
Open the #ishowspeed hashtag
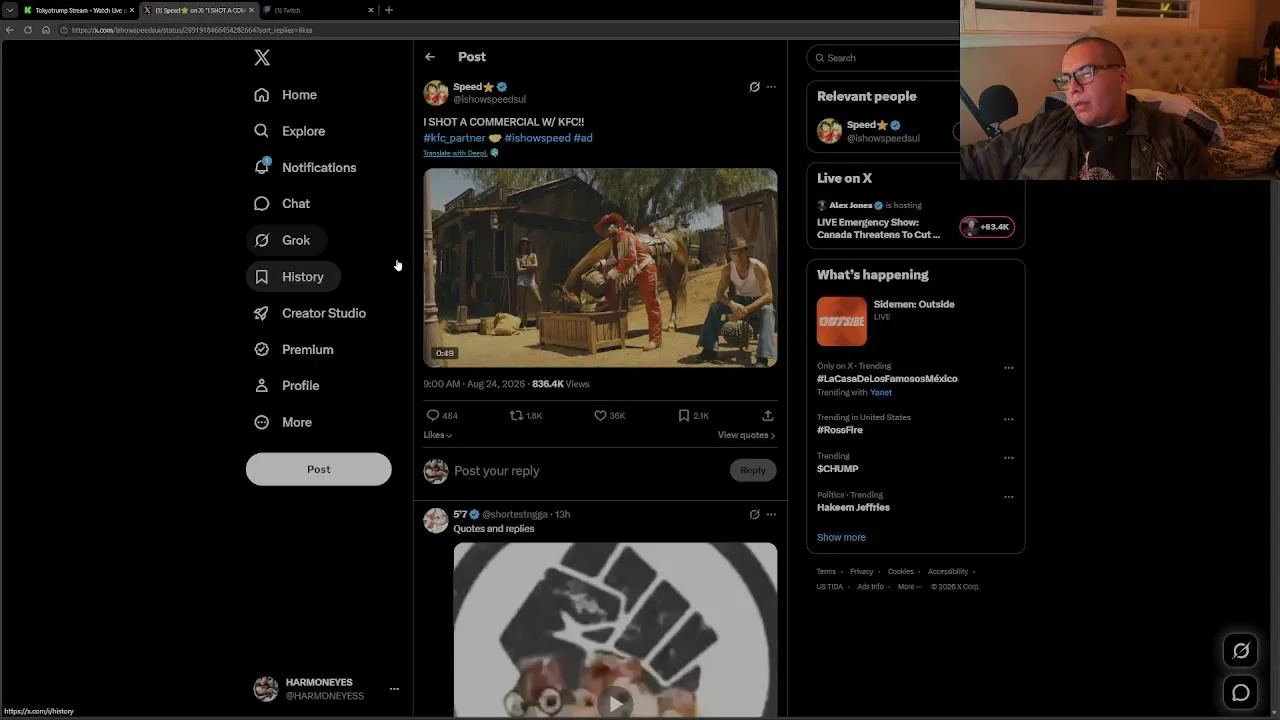coord(537,138)
